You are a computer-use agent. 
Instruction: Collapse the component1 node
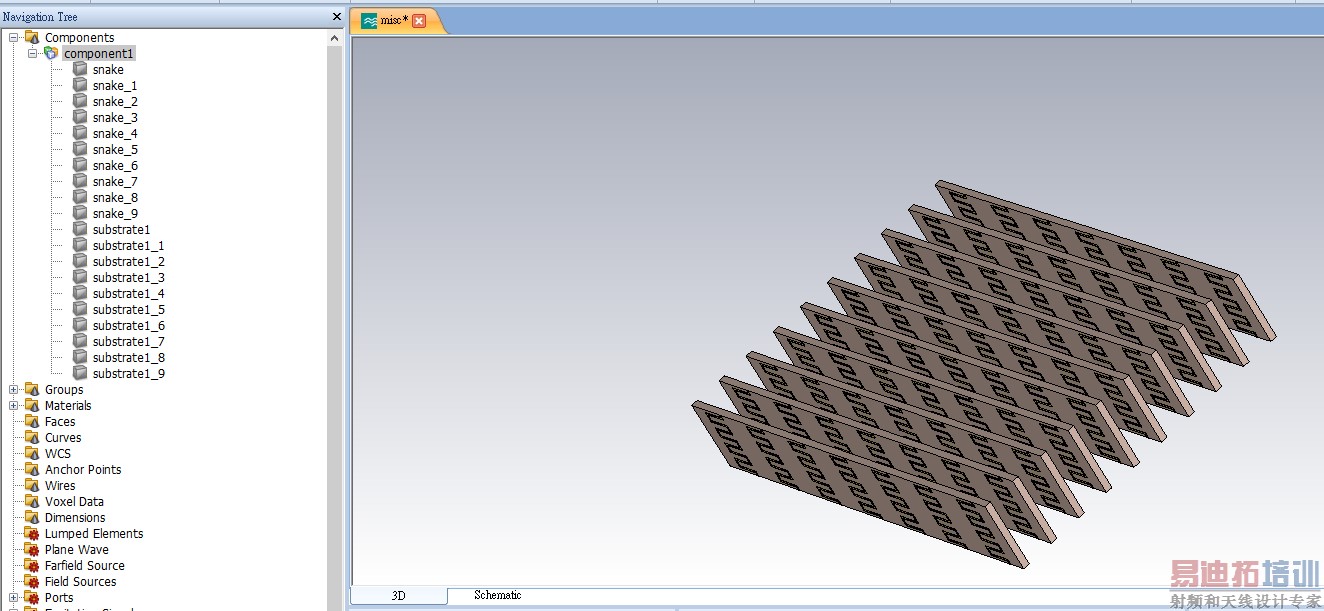pyautogui.click(x=33, y=54)
